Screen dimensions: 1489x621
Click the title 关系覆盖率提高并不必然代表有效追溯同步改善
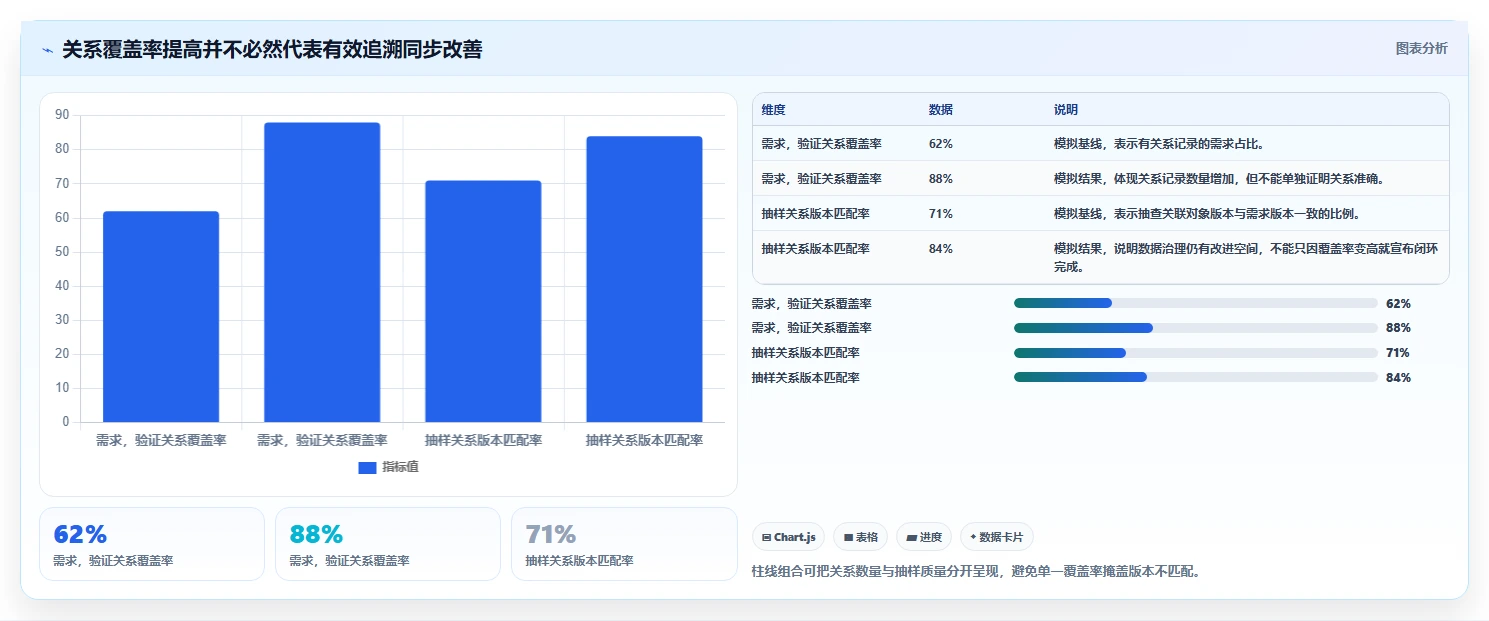tap(272, 49)
